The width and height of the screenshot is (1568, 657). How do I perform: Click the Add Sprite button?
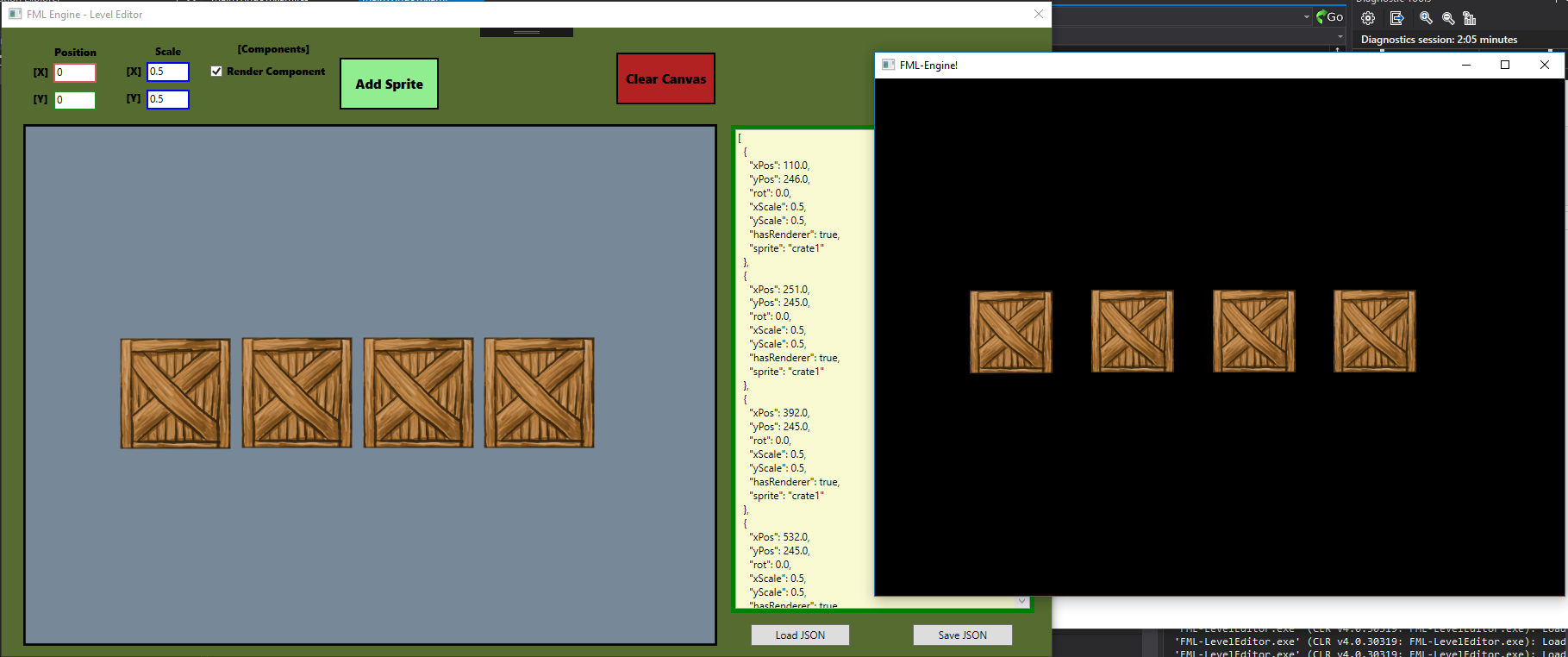coord(389,84)
